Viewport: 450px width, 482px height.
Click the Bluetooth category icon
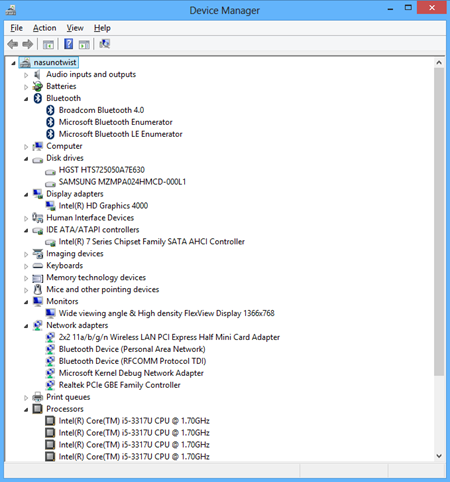pyautogui.click(x=38, y=98)
